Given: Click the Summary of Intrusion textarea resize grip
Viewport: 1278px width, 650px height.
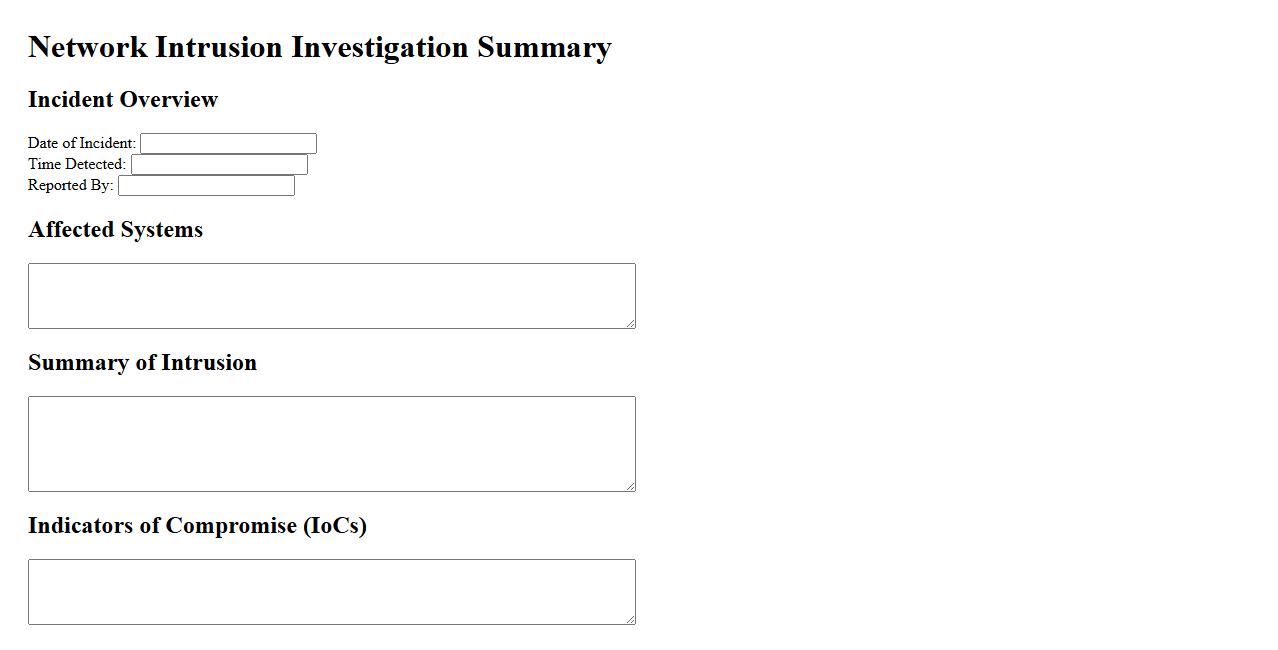Looking at the screenshot, I should pos(630,486).
